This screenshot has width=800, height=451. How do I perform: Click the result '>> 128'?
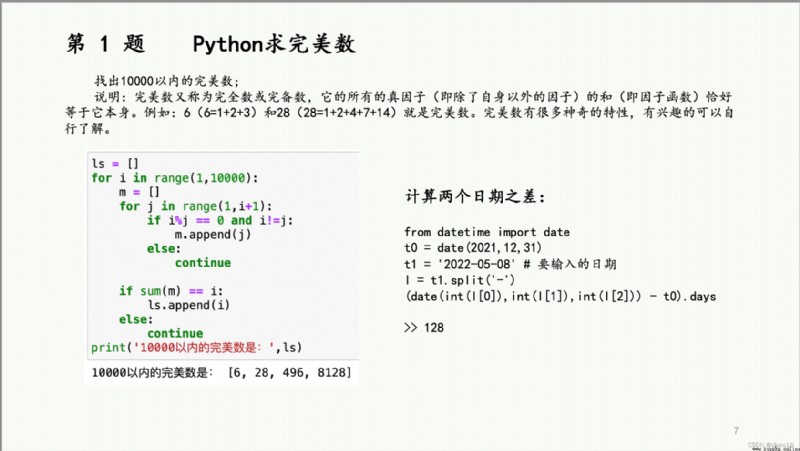pos(424,328)
